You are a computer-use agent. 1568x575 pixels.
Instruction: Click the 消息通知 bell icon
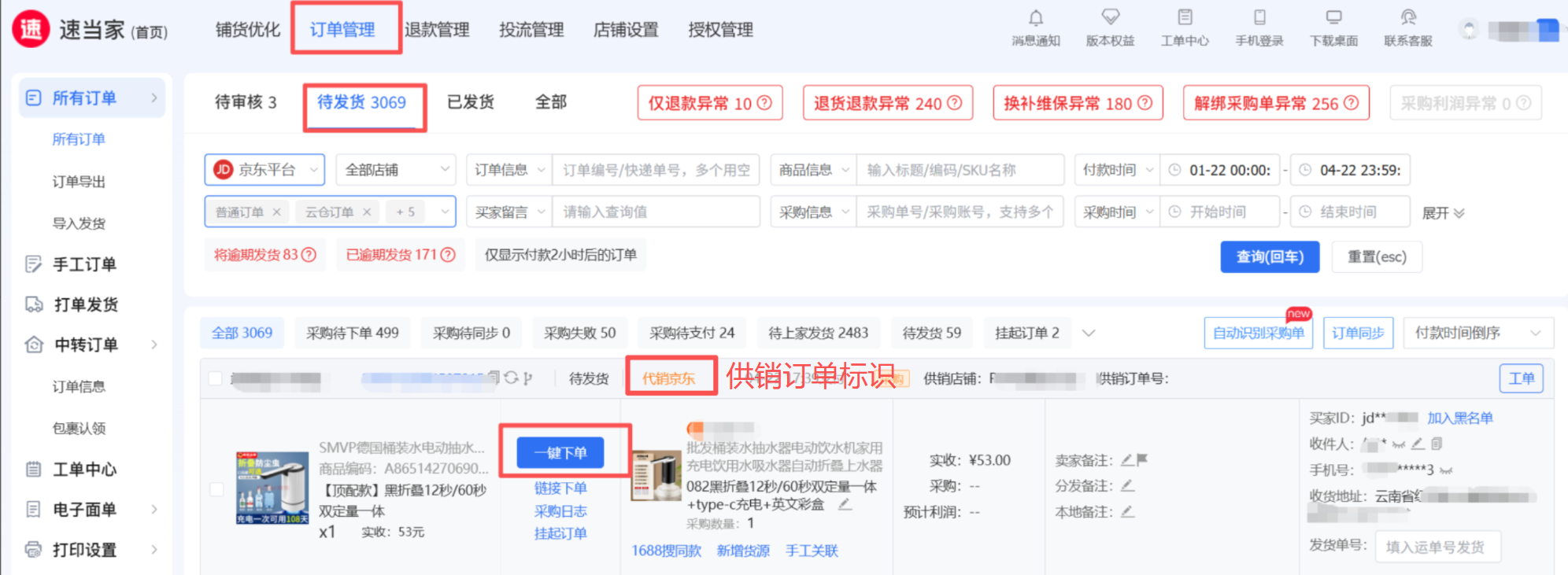click(1036, 18)
